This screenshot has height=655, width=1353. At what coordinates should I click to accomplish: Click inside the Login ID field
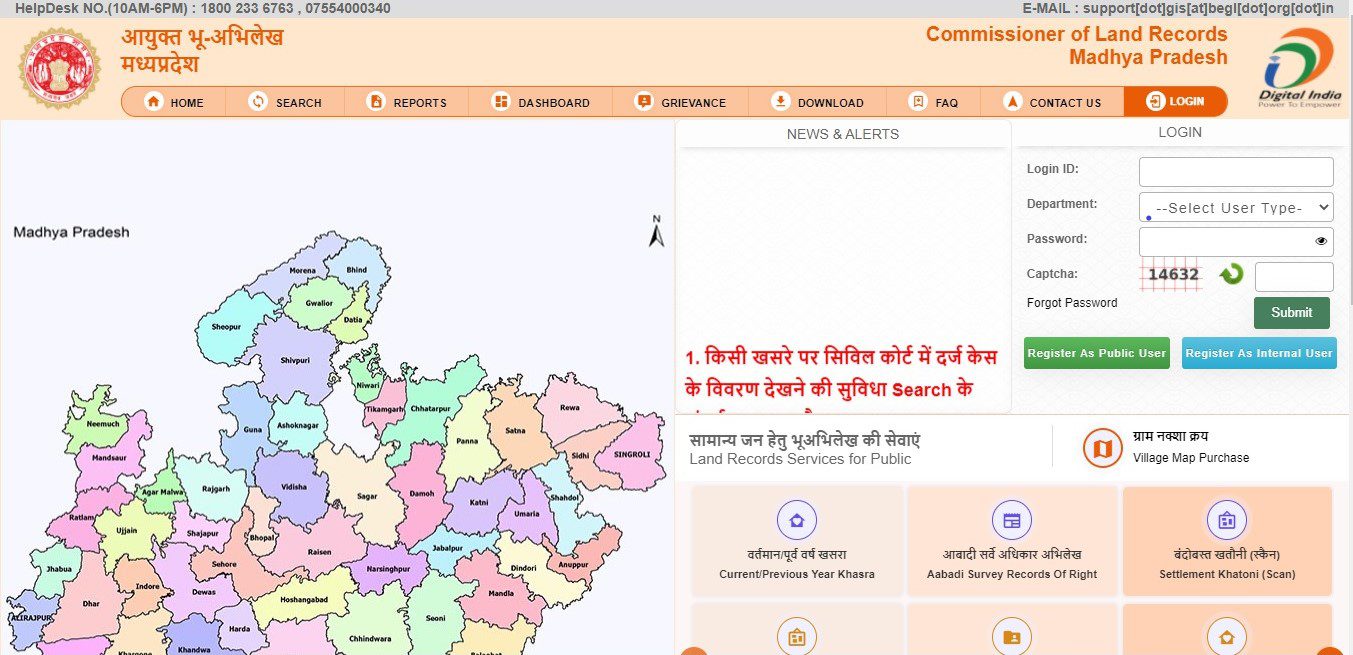[x=1235, y=171]
